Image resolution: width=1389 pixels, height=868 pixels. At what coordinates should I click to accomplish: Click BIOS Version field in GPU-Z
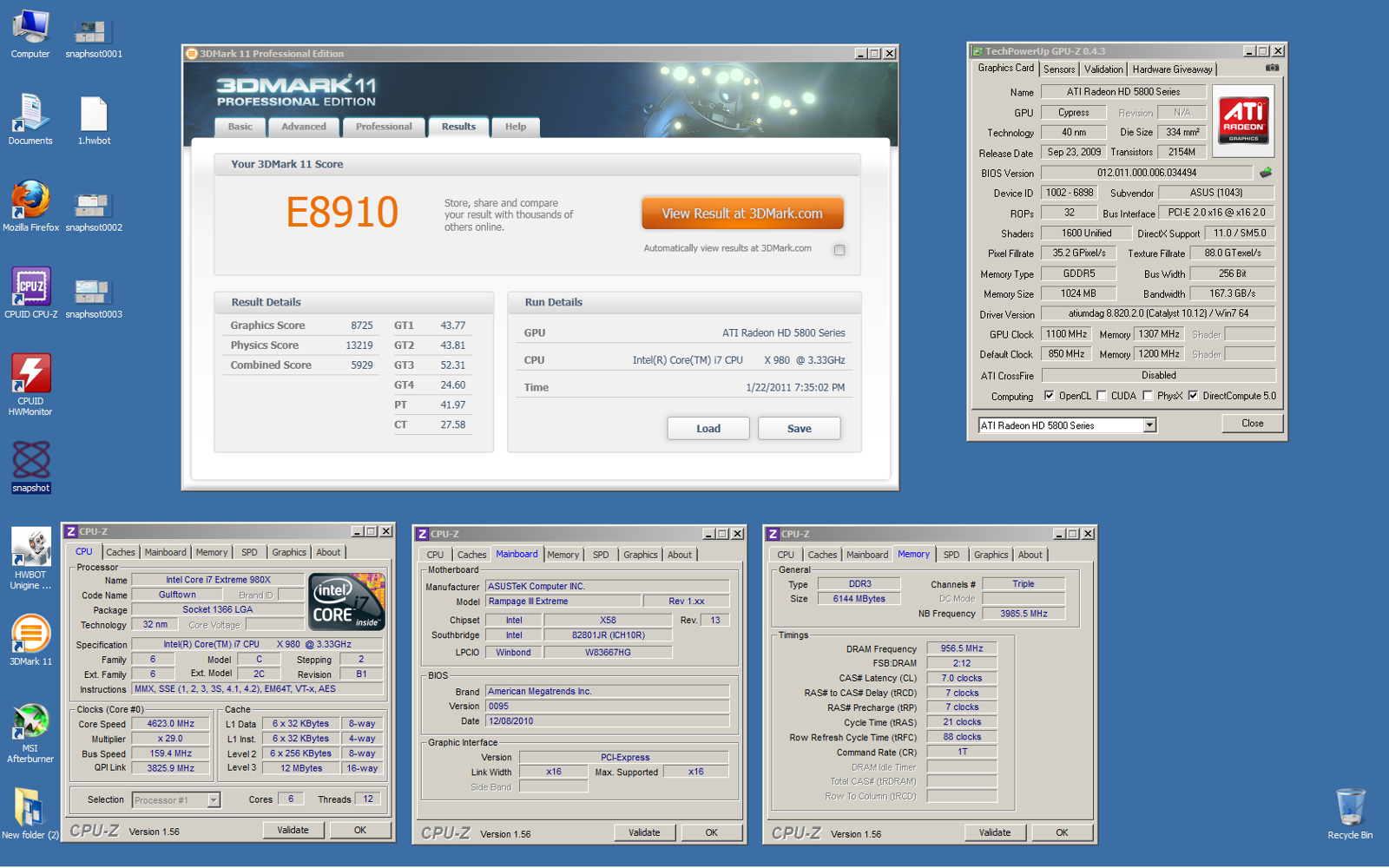click(1146, 173)
